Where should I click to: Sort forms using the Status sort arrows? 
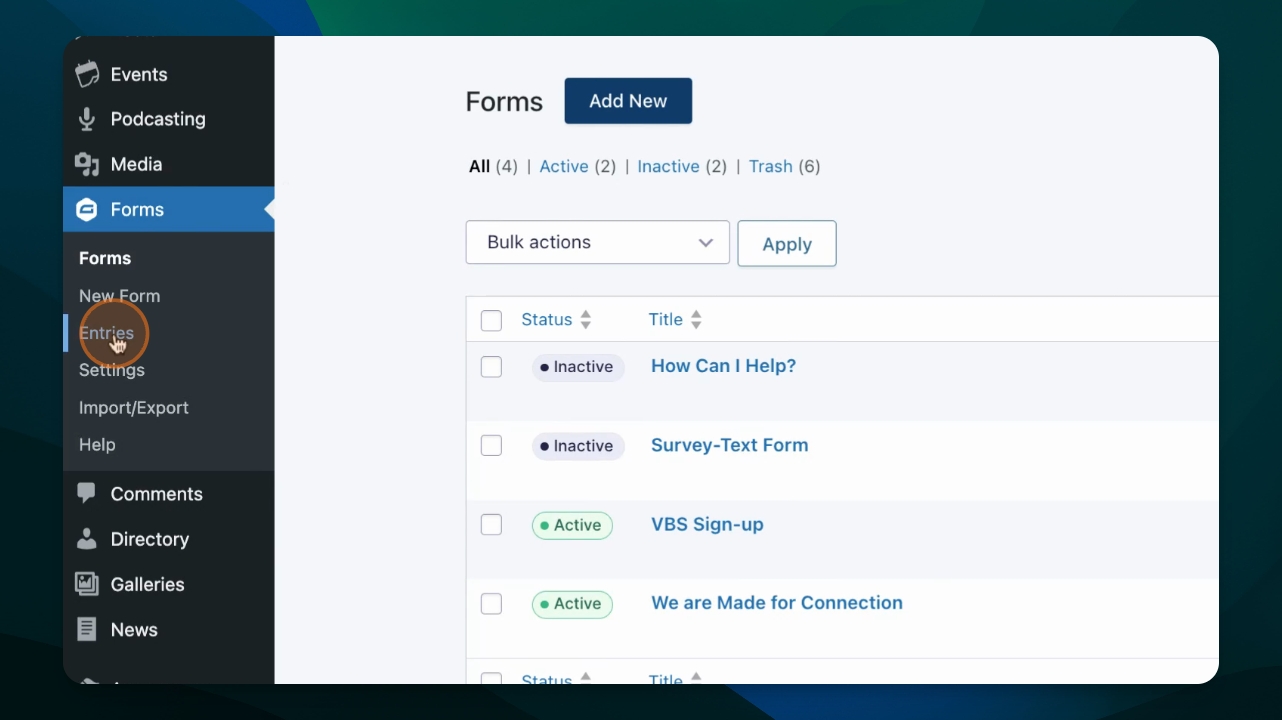click(x=586, y=320)
